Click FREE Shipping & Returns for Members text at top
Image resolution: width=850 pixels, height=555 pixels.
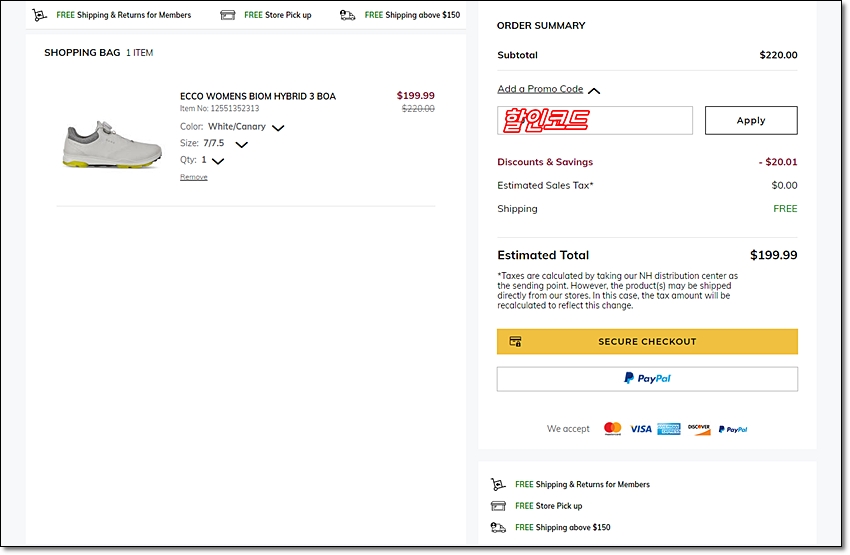pos(124,15)
